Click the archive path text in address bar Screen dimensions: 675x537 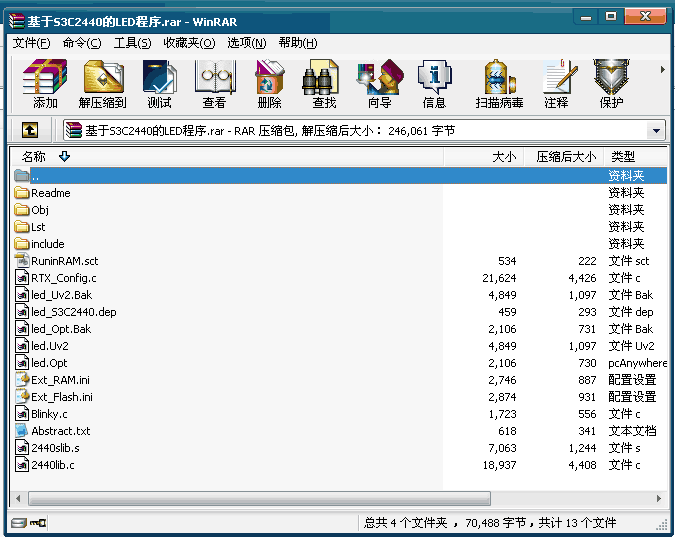(x=270, y=130)
